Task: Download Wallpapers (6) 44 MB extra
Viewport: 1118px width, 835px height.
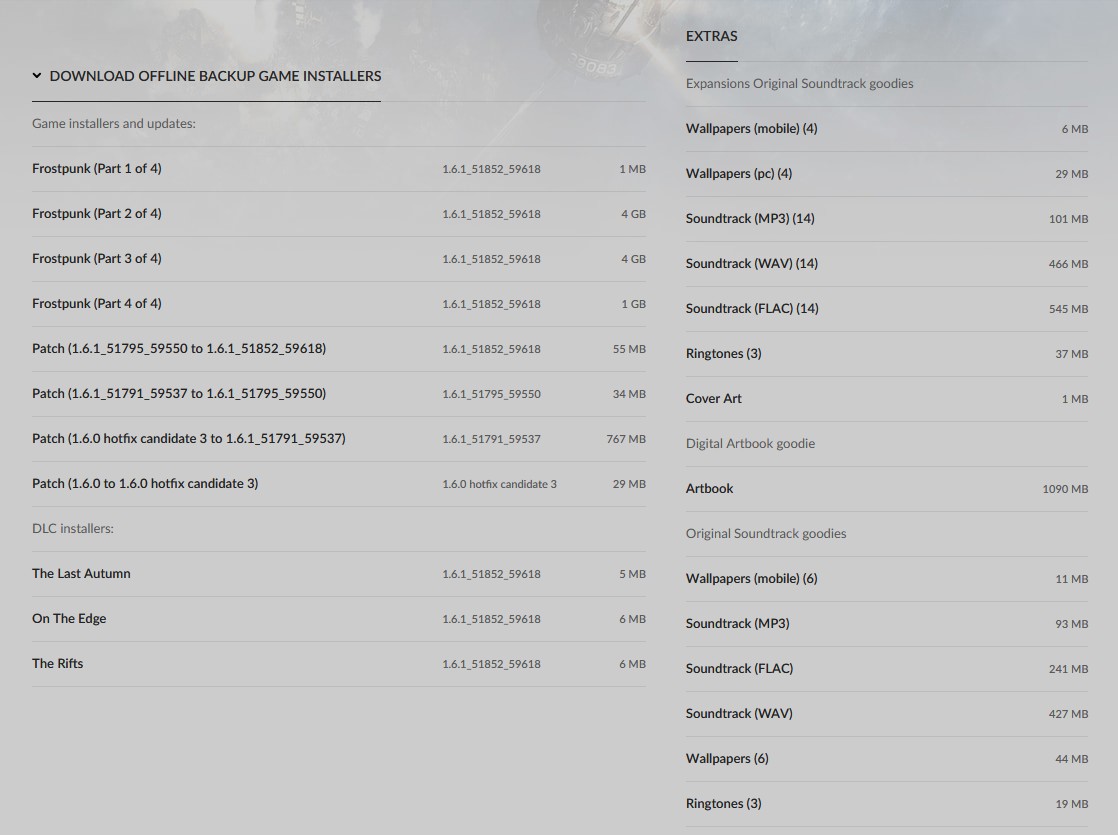Action: click(x=887, y=758)
